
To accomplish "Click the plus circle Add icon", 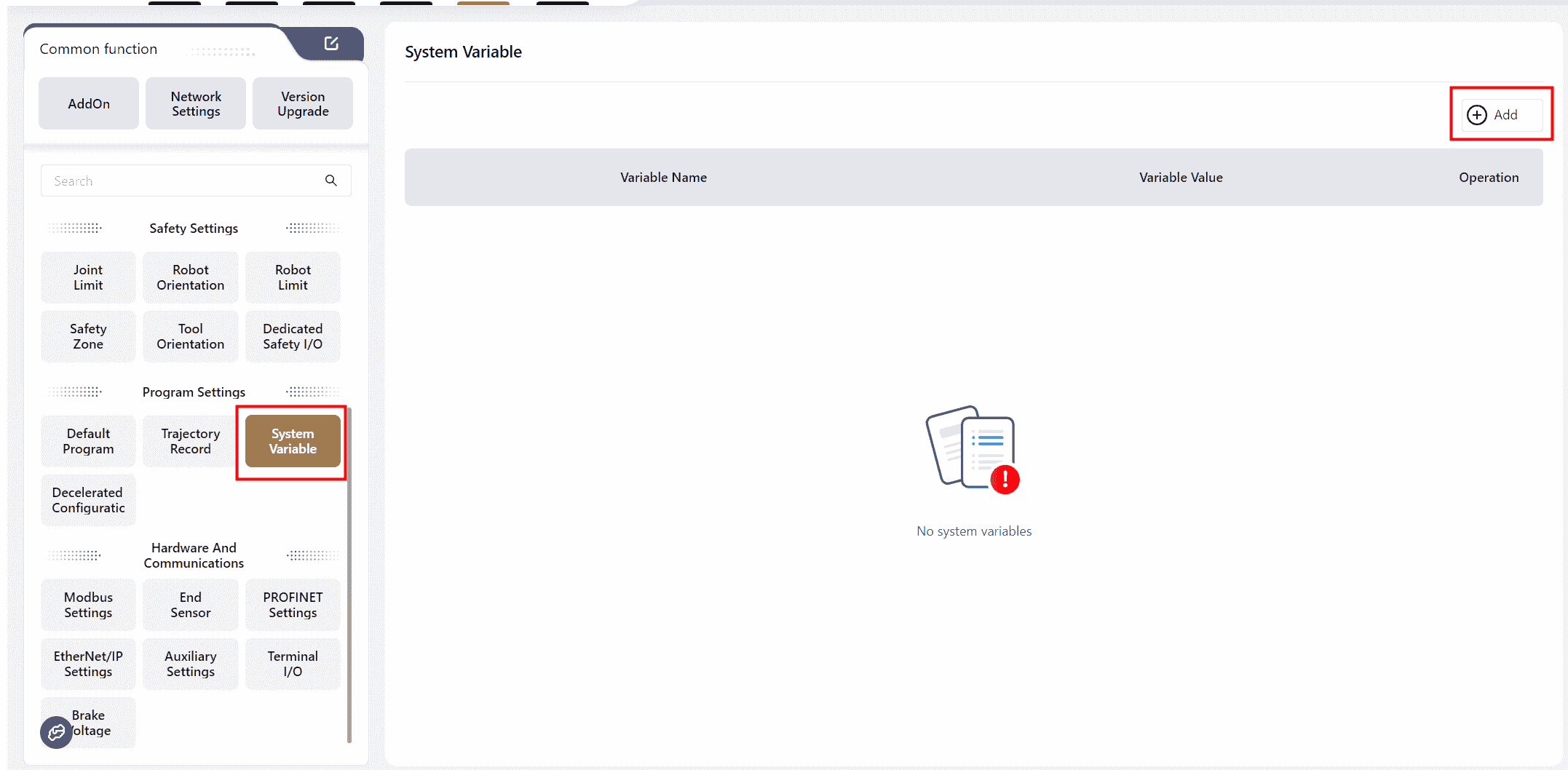I will (1476, 115).
